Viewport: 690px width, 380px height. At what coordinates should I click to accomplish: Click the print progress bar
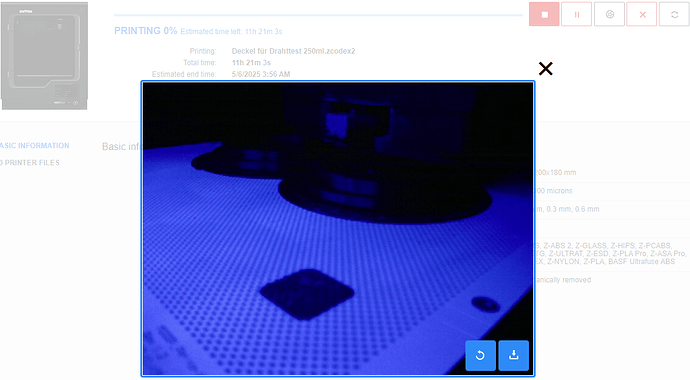318,15
